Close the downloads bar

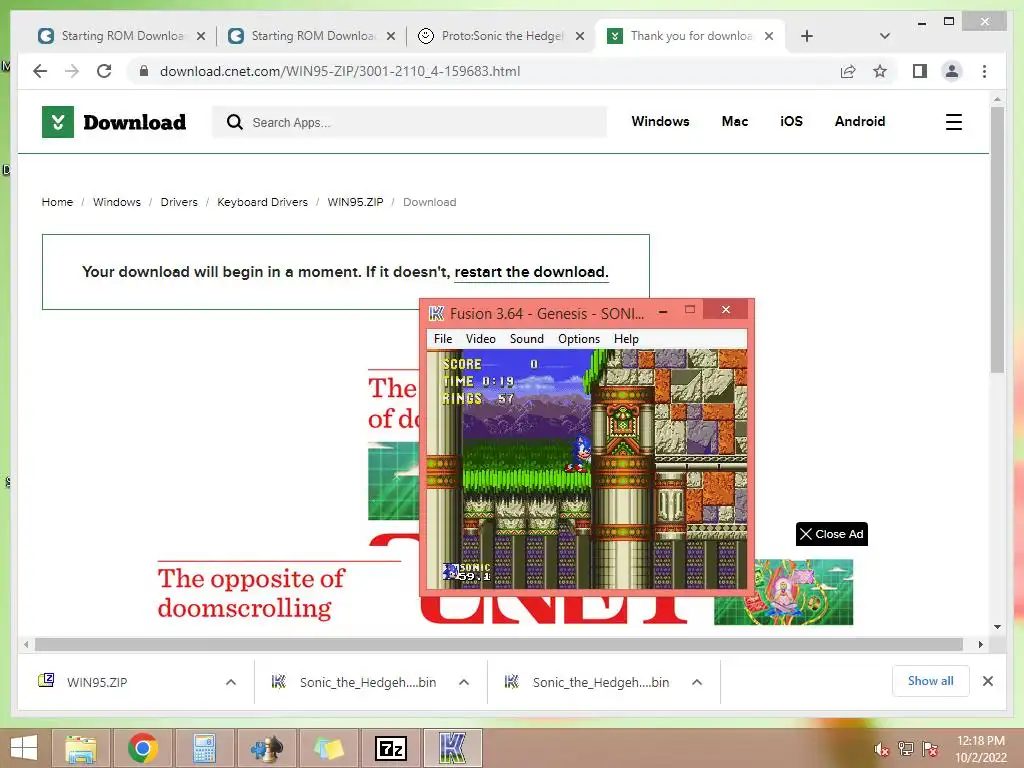tap(987, 681)
